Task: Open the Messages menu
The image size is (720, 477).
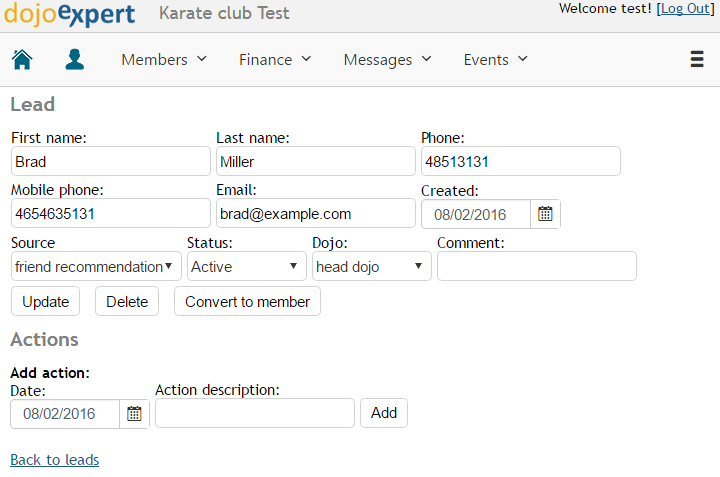Action: tap(388, 60)
